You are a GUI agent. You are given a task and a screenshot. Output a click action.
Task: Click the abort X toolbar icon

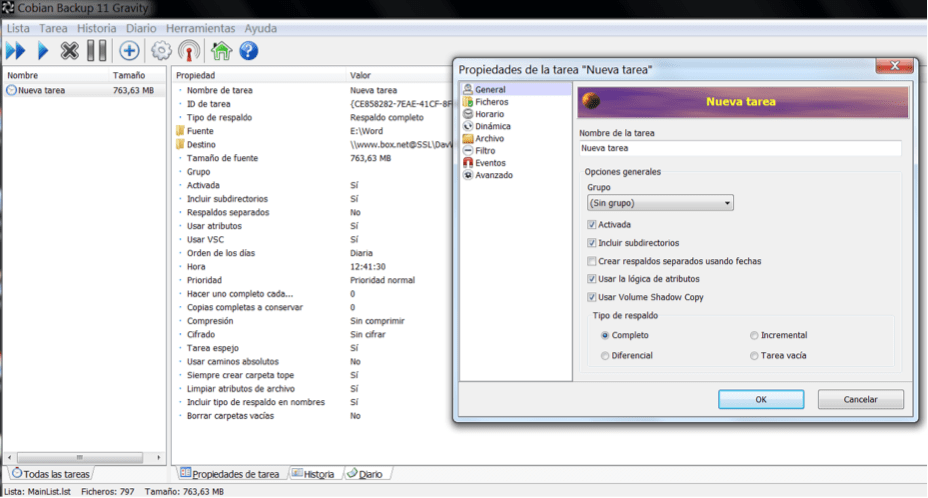point(69,51)
